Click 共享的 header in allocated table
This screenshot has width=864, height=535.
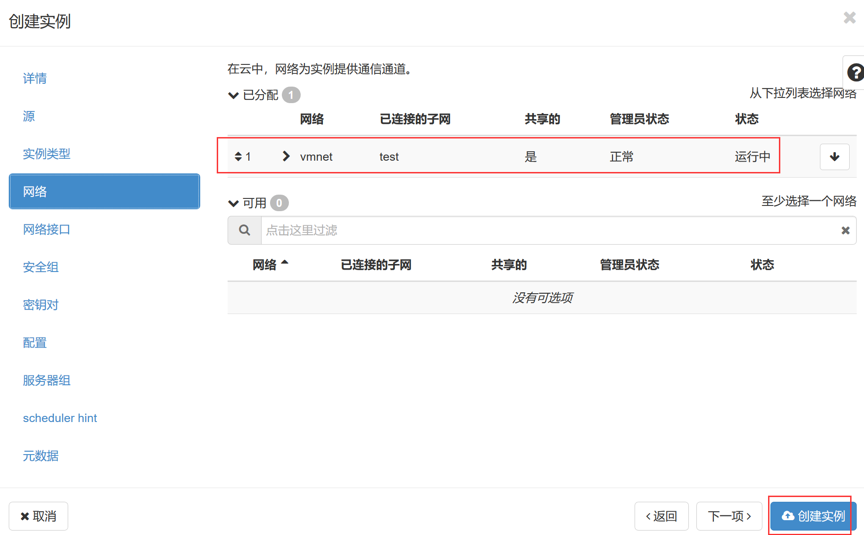(542, 119)
